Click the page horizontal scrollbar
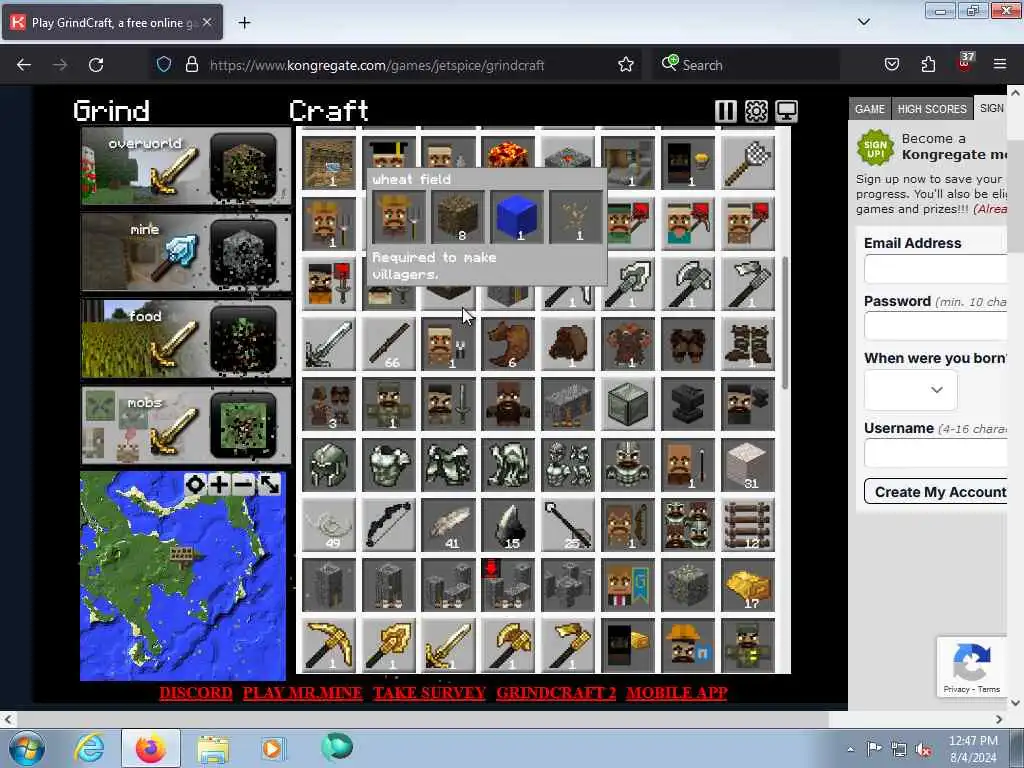Image resolution: width=1024 pixels, height=768 pixels. tap(421, 719)
